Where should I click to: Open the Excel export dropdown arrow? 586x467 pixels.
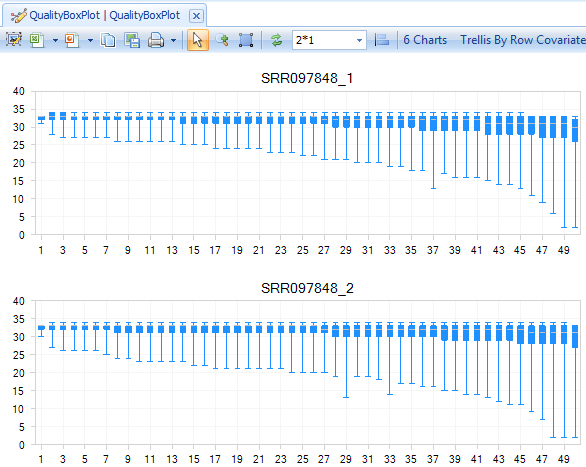(55, 40)
